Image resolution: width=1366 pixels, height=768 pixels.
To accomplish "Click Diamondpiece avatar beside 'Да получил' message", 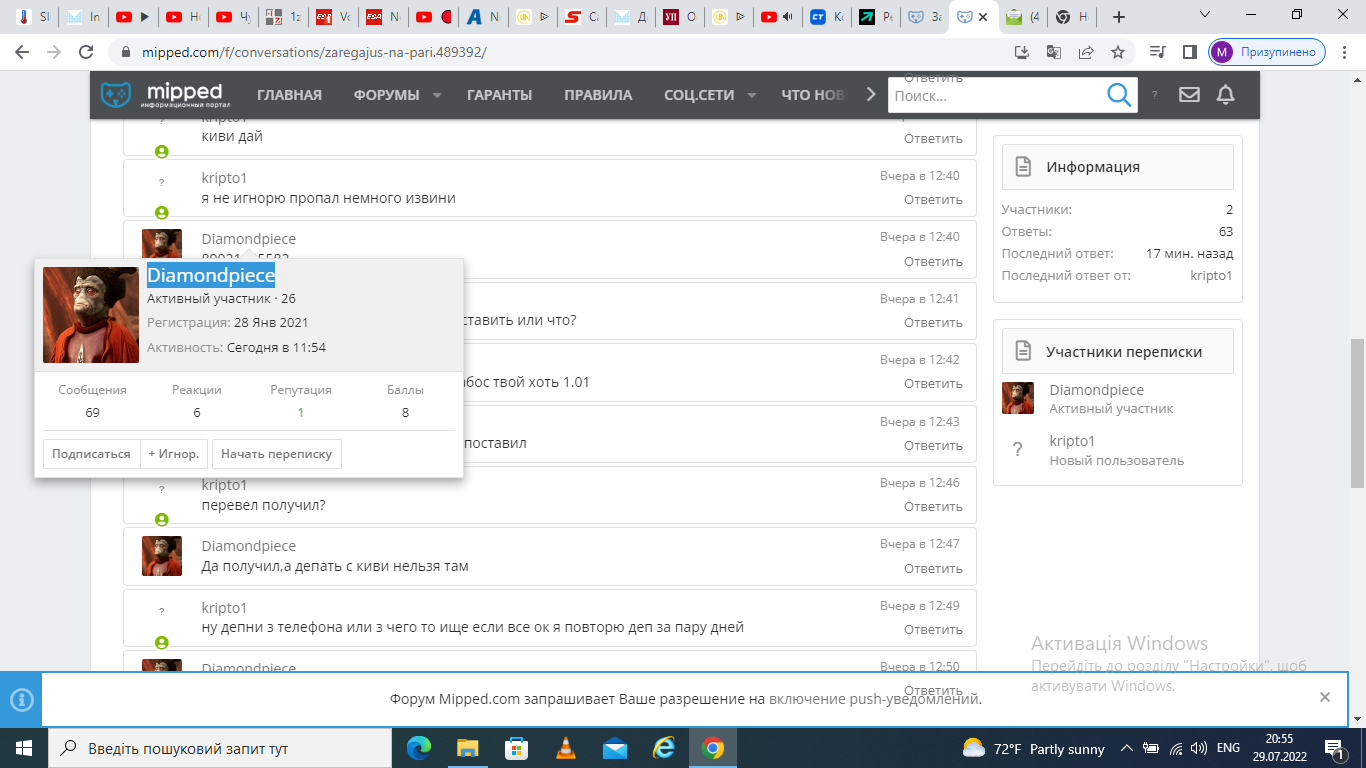I will [162, 556].
